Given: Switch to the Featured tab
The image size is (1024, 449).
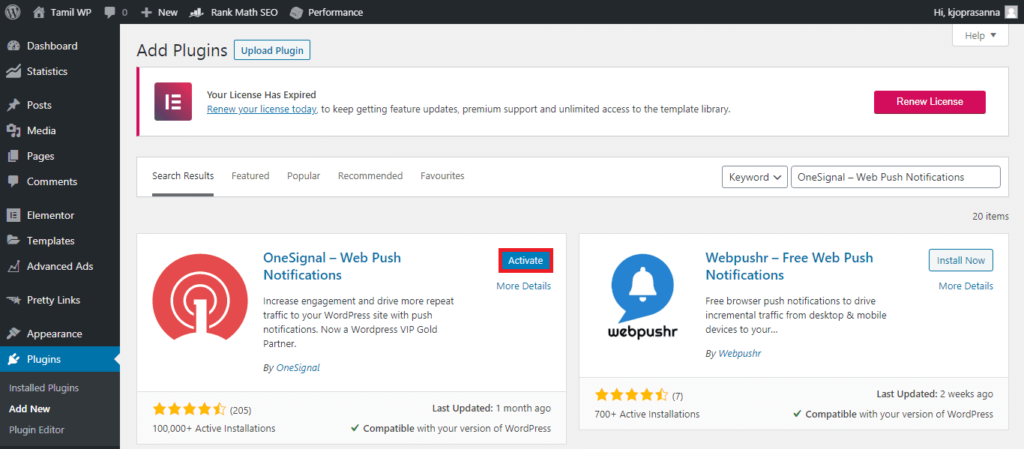Looking at the screenshot, I should [250, 176].
